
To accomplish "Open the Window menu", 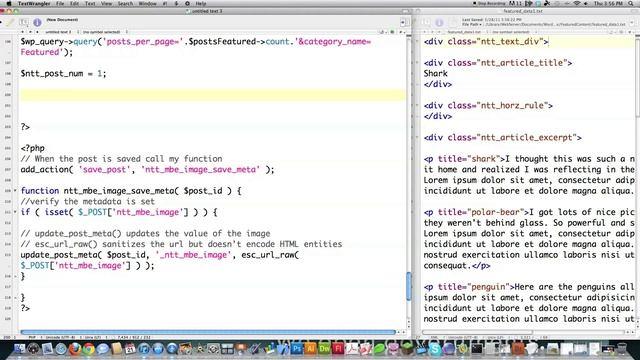I will [x=147, y=3].
